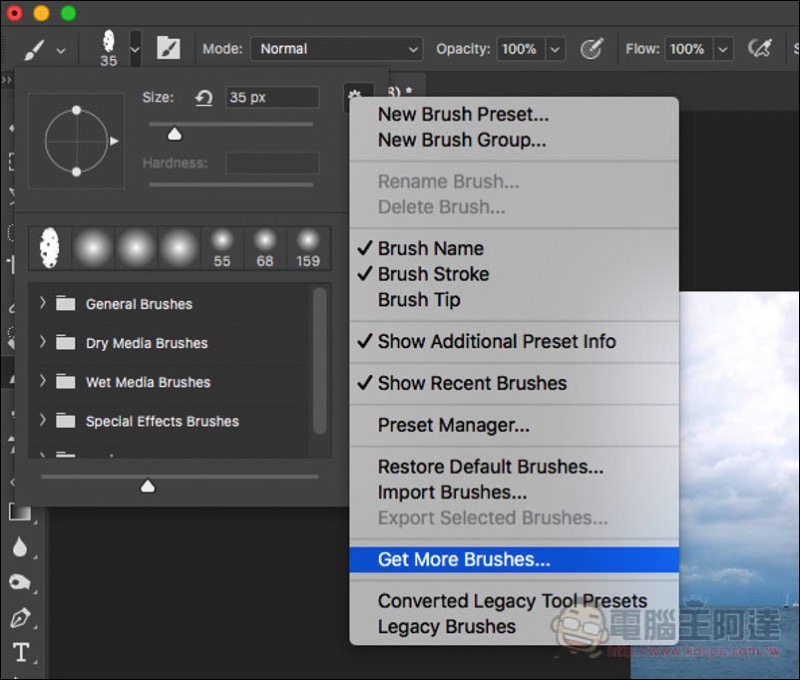Click the Wet Media Brushes folder icon
Image resolution: width=800 pixels, height=680 pixels.
point(65,382)
